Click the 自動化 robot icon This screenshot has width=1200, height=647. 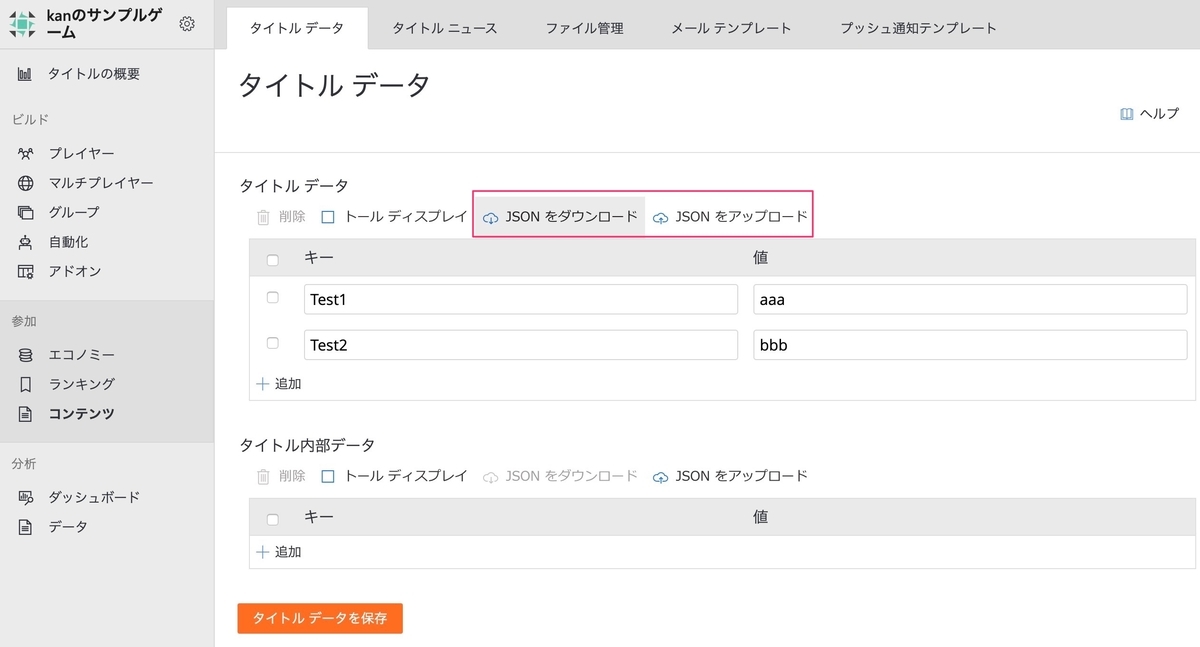pyautogui.click(x=26, y=242)
